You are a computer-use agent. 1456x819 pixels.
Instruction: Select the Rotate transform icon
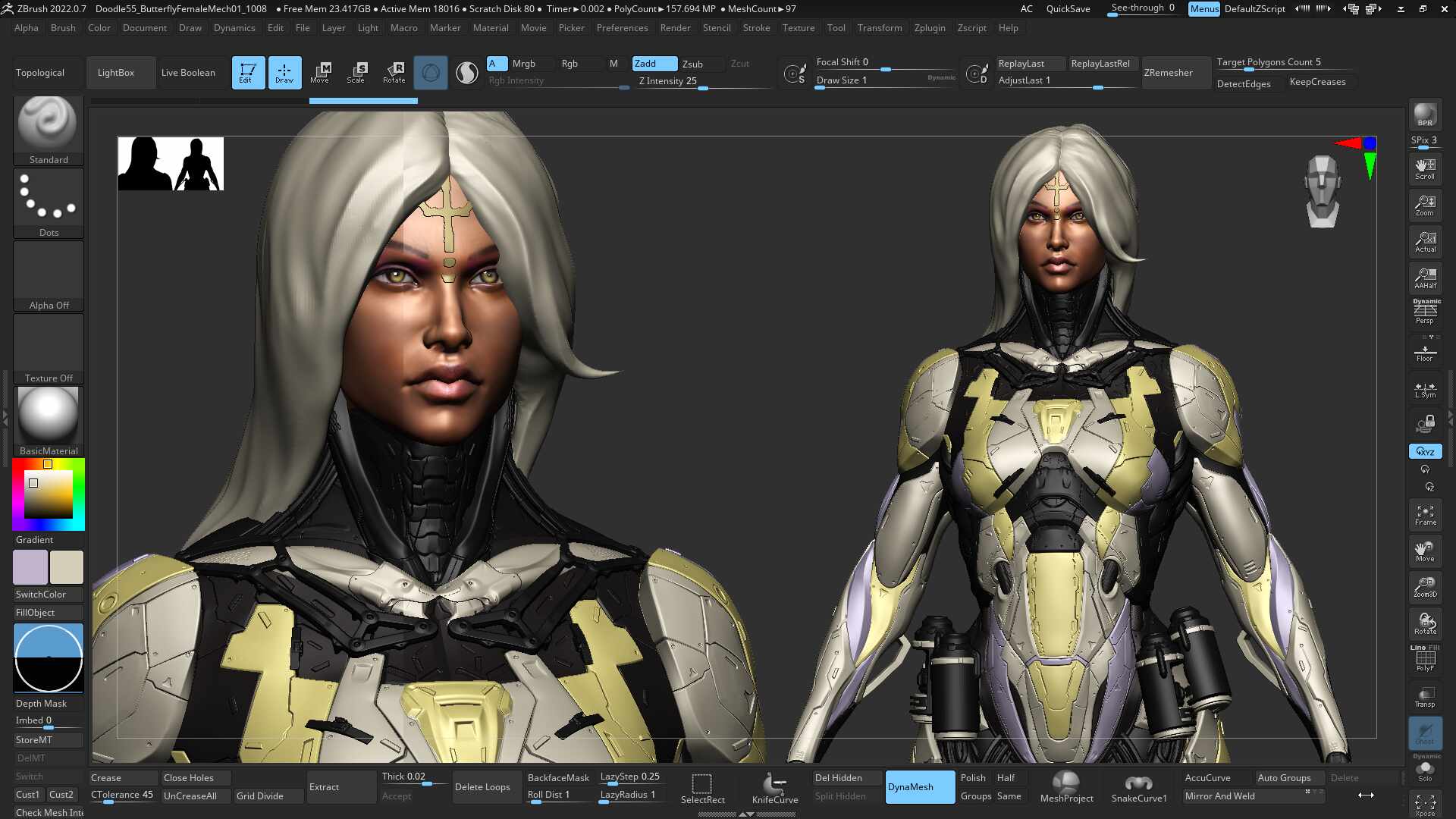coord(394,73)
